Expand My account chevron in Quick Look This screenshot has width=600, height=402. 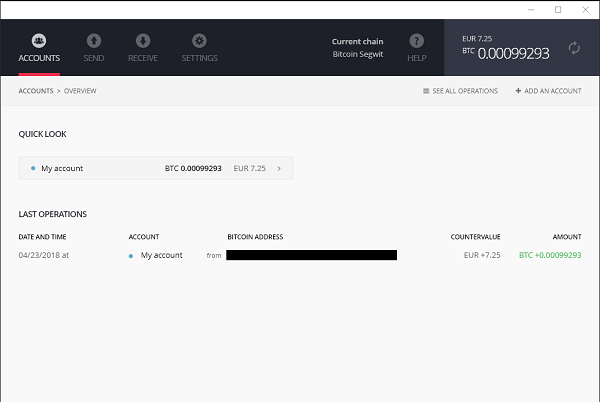click(279, 169)
